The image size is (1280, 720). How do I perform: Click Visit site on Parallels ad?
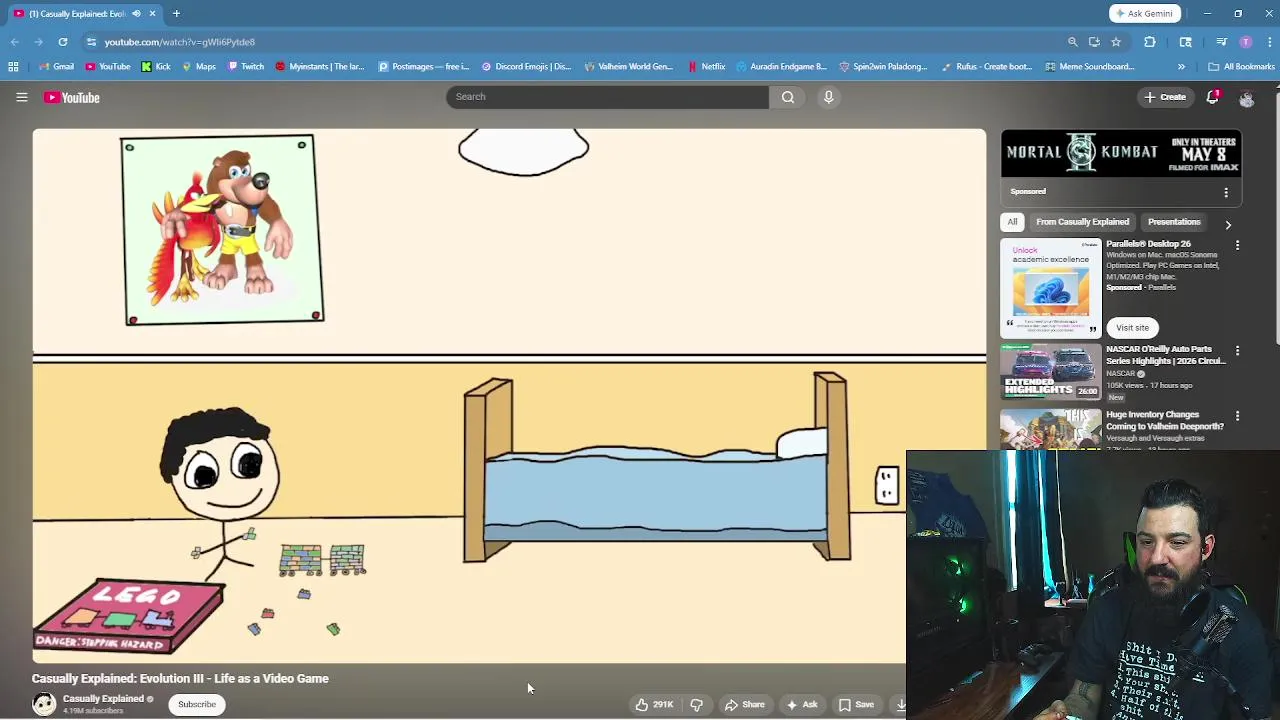pos(1132,328)
